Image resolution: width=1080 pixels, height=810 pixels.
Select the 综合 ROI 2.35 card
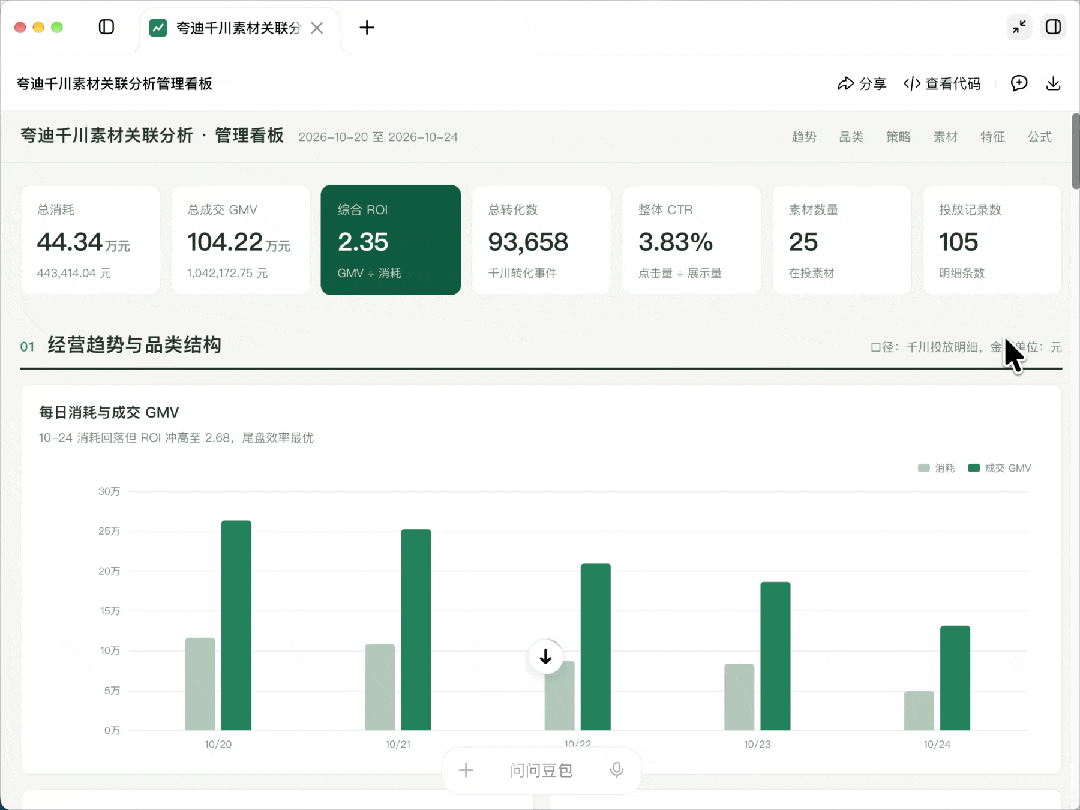coord(391,240)
